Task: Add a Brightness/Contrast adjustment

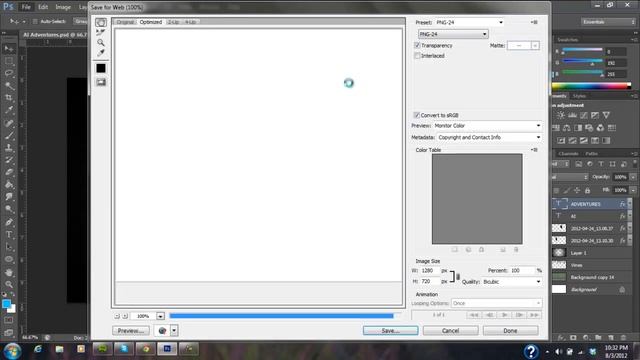Action: [x=561, y=116]
